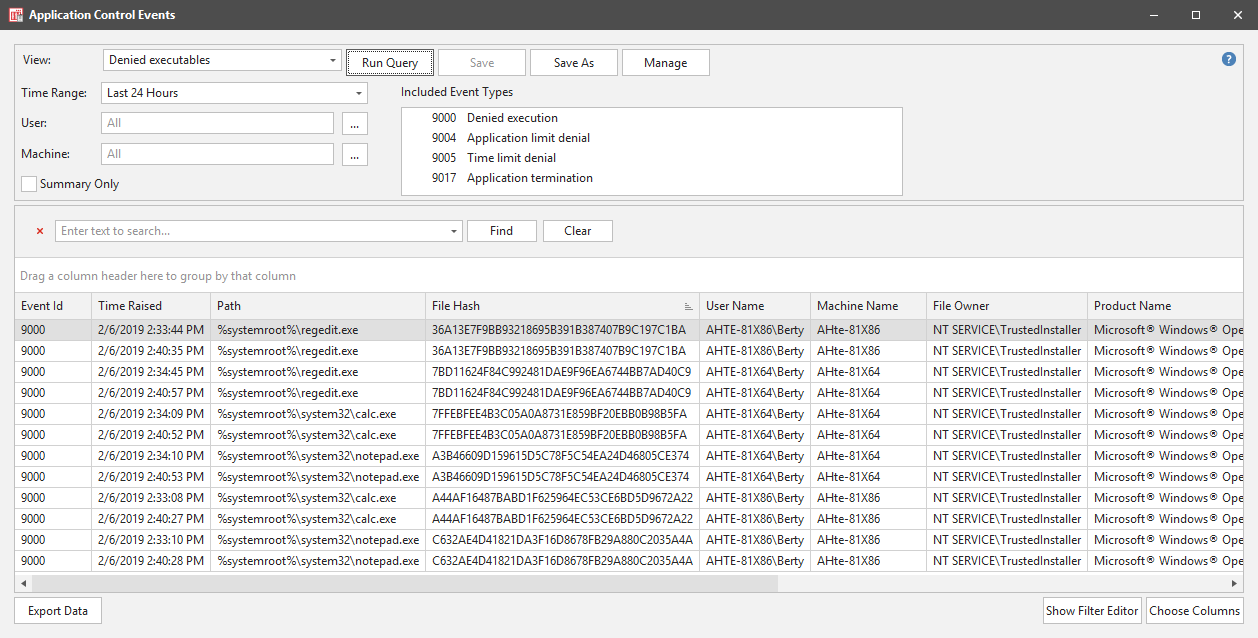Screen dimensions: 1258x638
Task: Click Show Filter Editor button
Action: point(1092,611)
